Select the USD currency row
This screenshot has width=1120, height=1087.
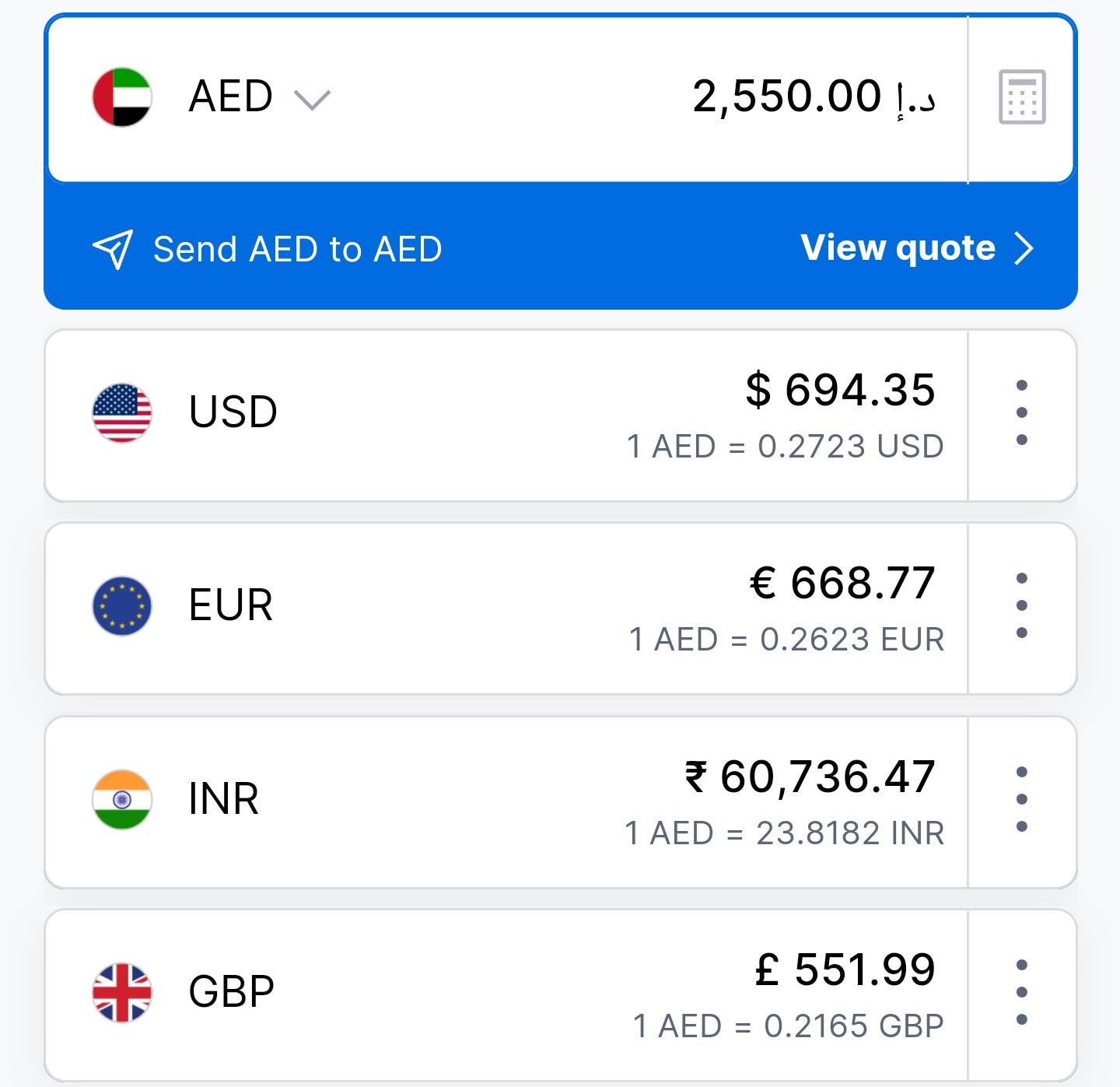pyautogui.click(x=506, y=415)
